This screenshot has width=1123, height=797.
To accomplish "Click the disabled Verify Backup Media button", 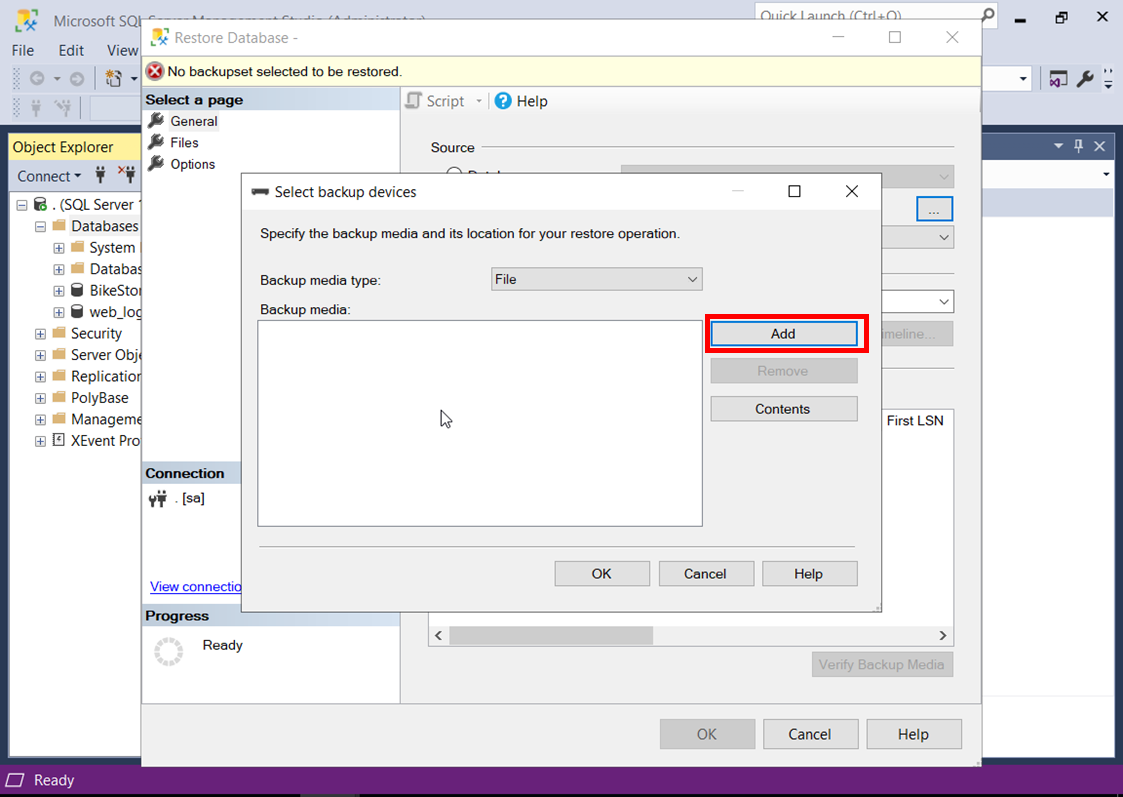I will tap(882, 665).
